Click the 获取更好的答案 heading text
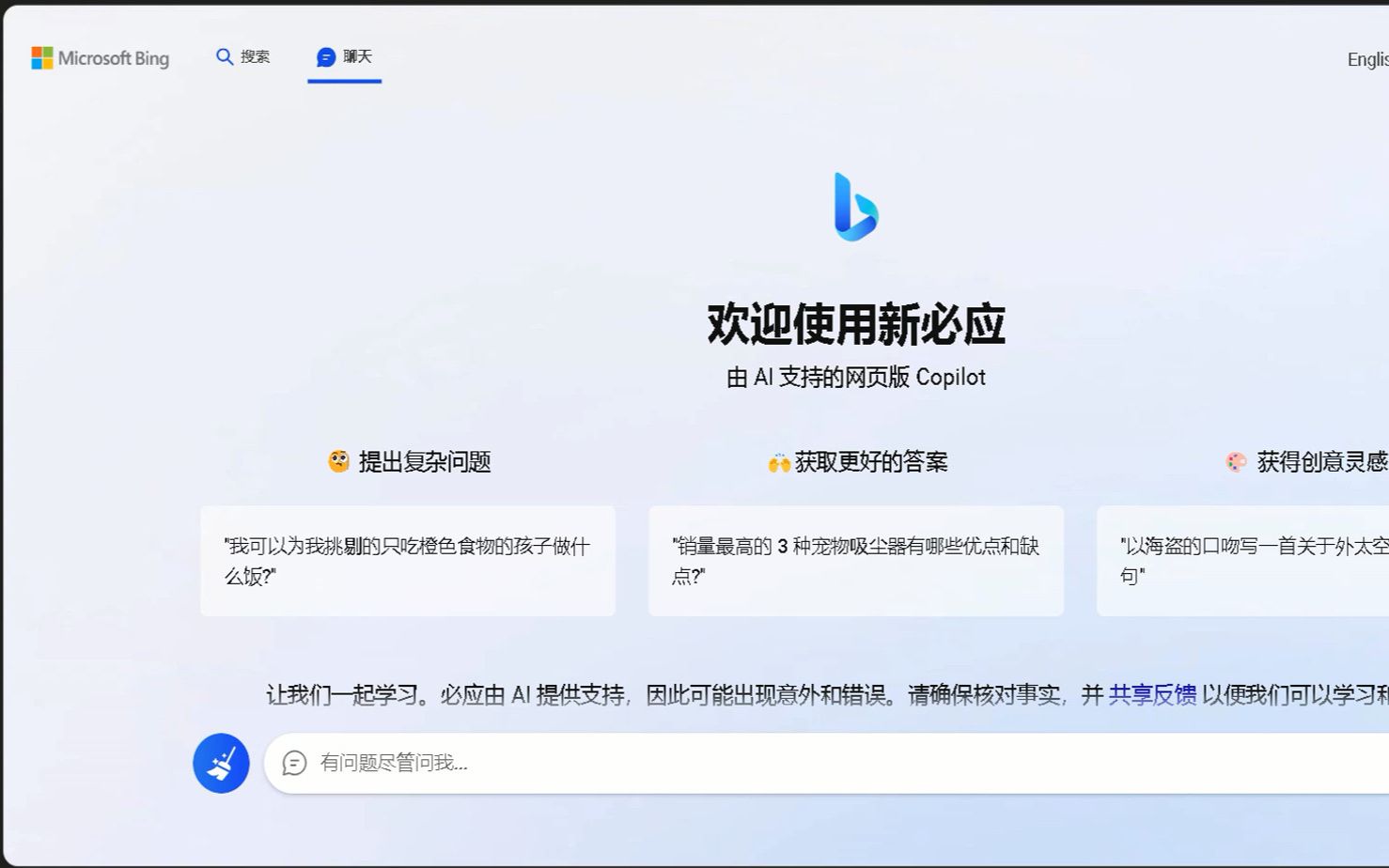1389x868 pixels. (x=871, y=461)
